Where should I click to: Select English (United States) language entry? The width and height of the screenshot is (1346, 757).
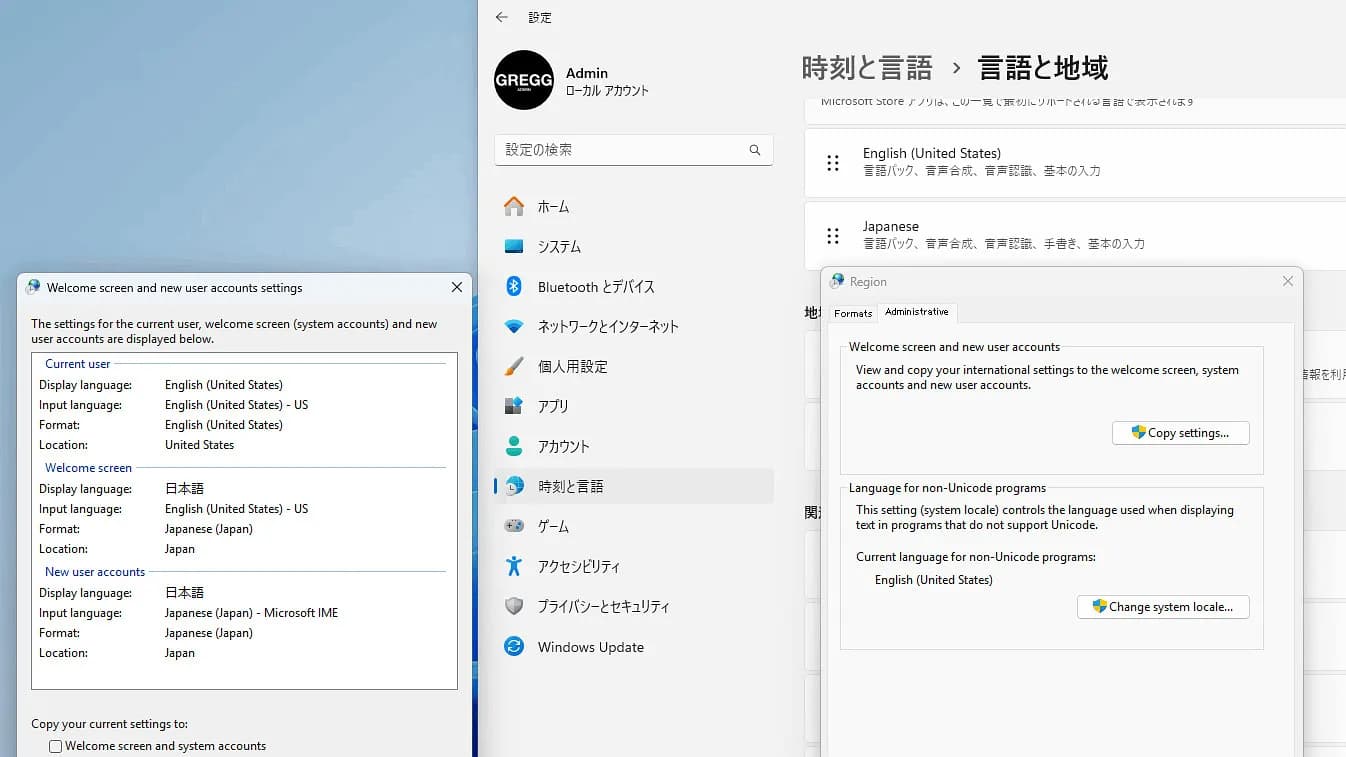[1075, 162]
